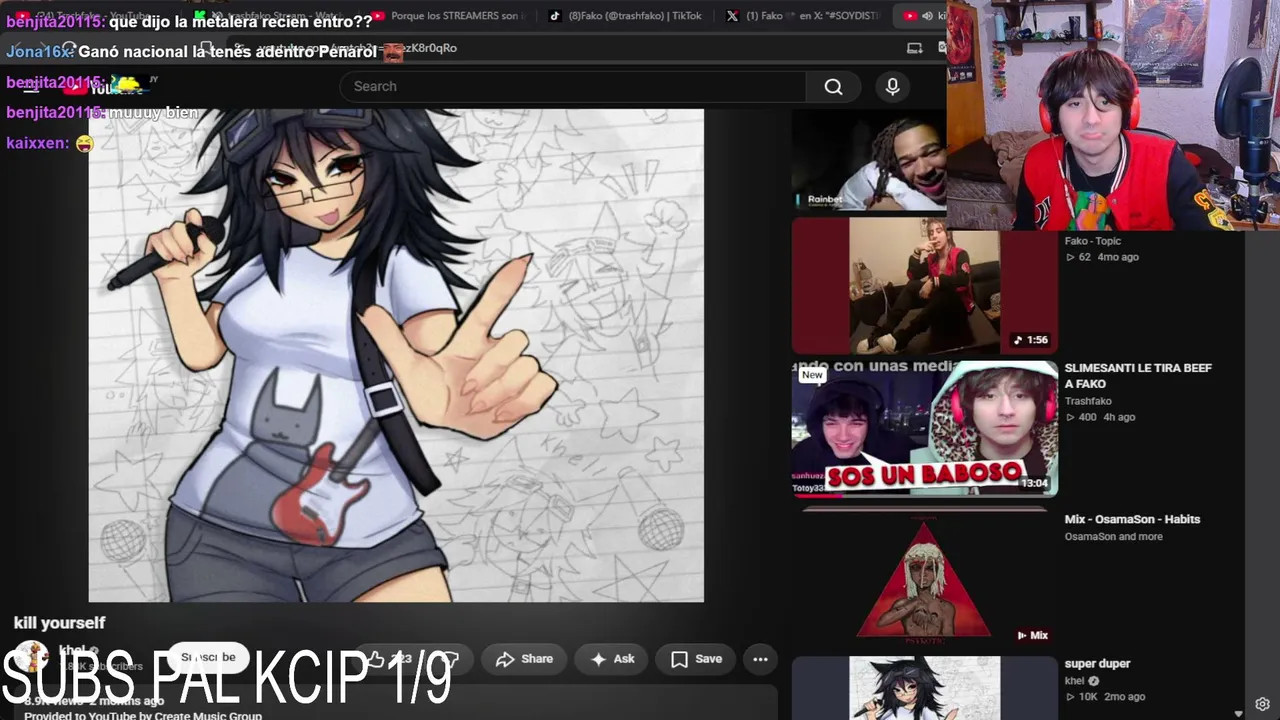1280x720 pixels.
Task: Click the 'Trashfako' channel name
Action: tap(1088, 401)
